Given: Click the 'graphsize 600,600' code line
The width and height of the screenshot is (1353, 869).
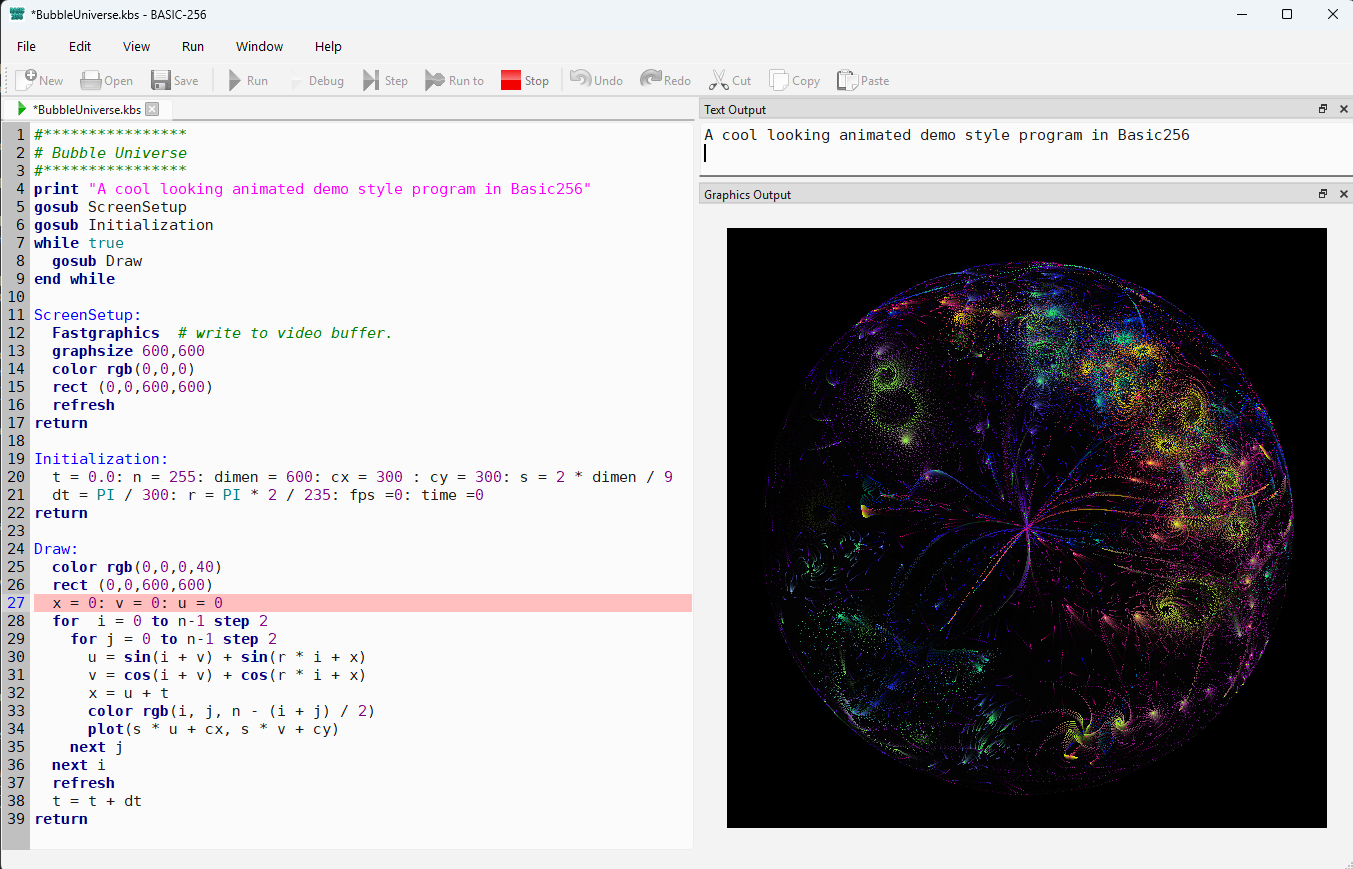Looking at the screenshot, I should click(128, 351).
